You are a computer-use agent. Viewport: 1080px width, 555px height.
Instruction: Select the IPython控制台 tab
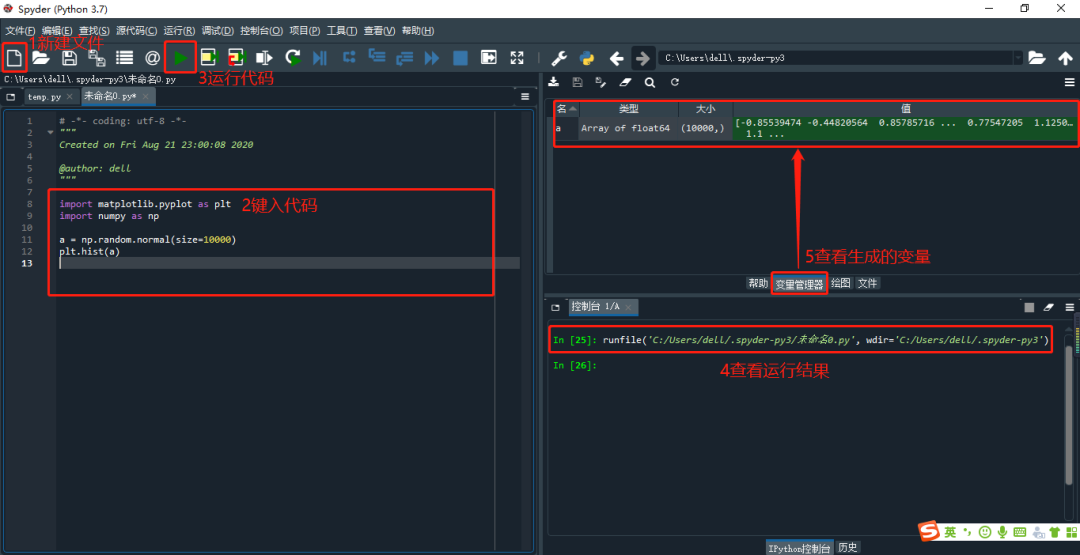[800, 548]
